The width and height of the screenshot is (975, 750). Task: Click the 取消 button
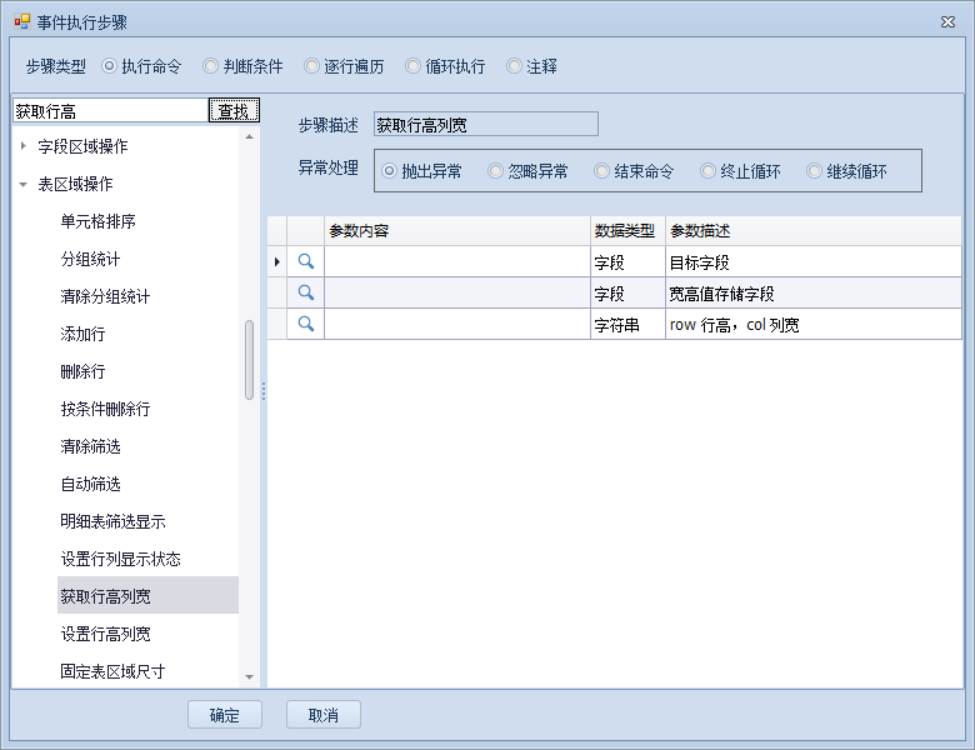pyautogui.click(x=323, y=715)
